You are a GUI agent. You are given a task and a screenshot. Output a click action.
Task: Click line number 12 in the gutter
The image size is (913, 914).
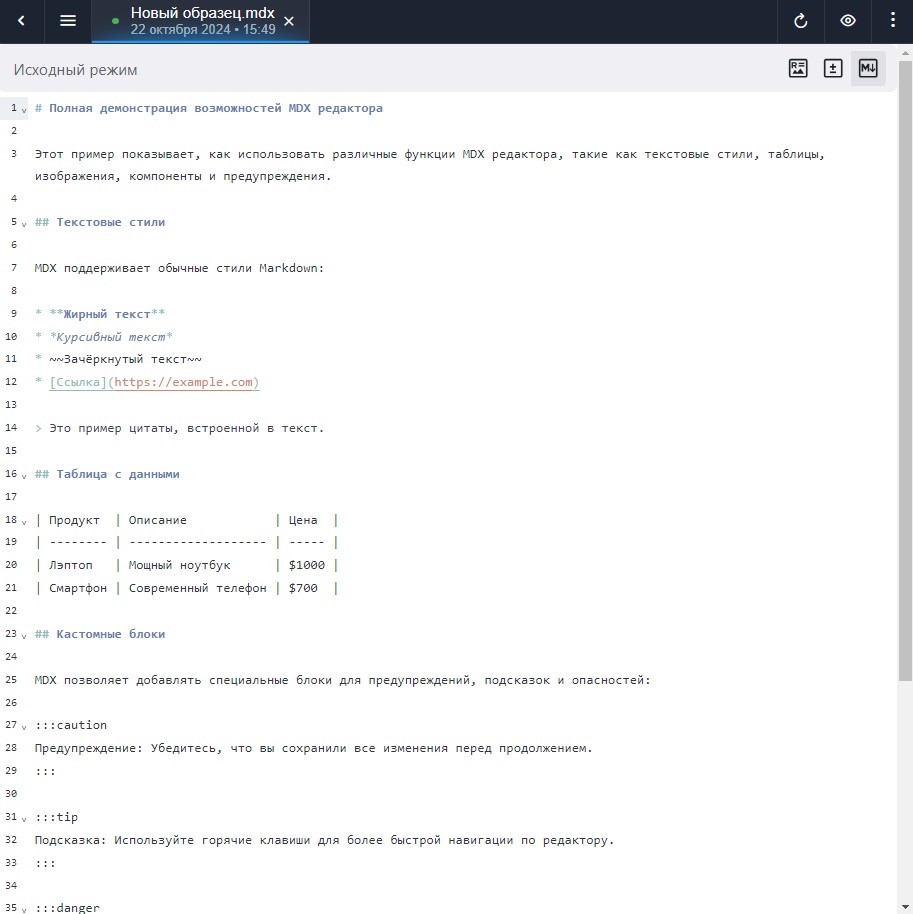[x=11, y=382]
